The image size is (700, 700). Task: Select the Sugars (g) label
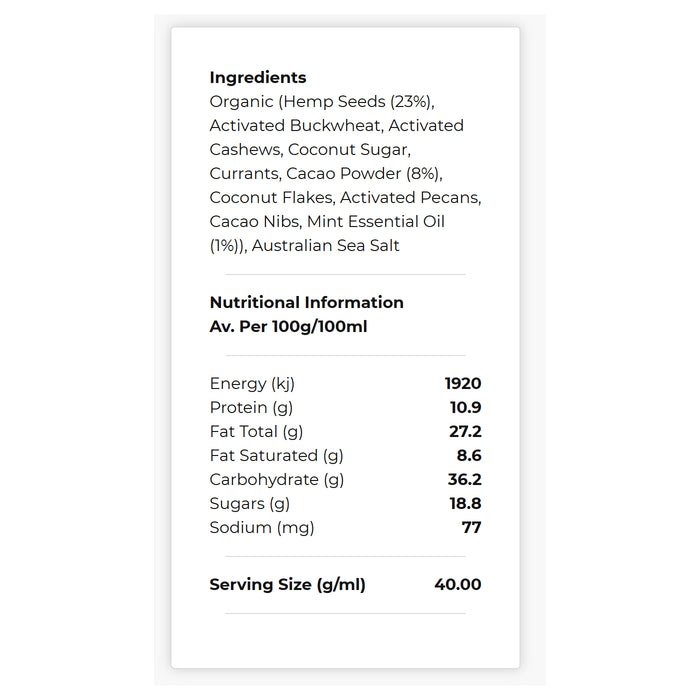(250, 504)
